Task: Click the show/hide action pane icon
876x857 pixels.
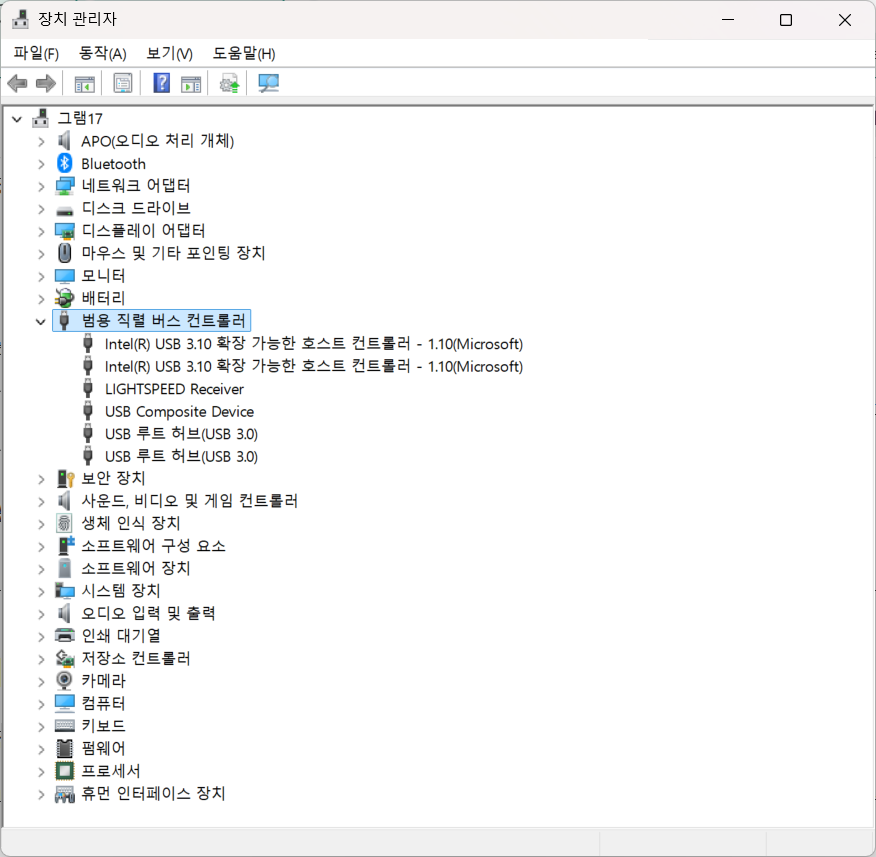Action: coord(191,84)
